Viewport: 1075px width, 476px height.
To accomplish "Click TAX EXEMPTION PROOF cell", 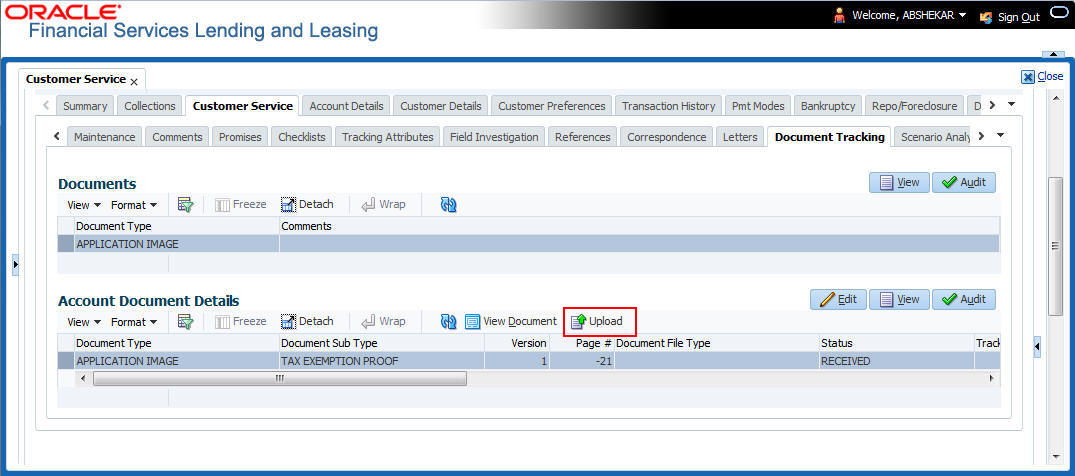I will click(382, 361).
